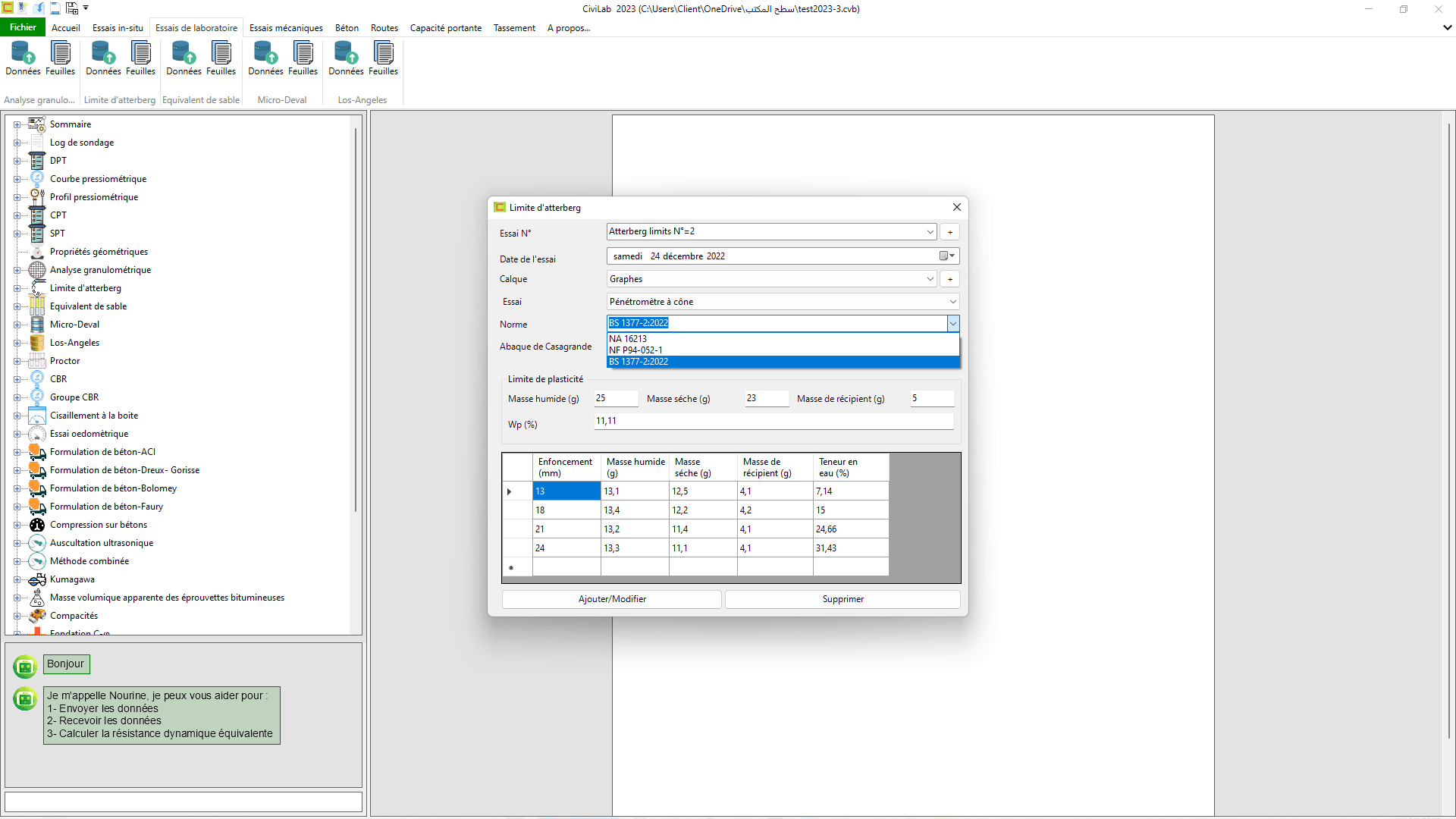Open Données for Los-Angeles group
Image resolution: width=1456 pixels, height=819 pixels.
click(x=346, y=58)
